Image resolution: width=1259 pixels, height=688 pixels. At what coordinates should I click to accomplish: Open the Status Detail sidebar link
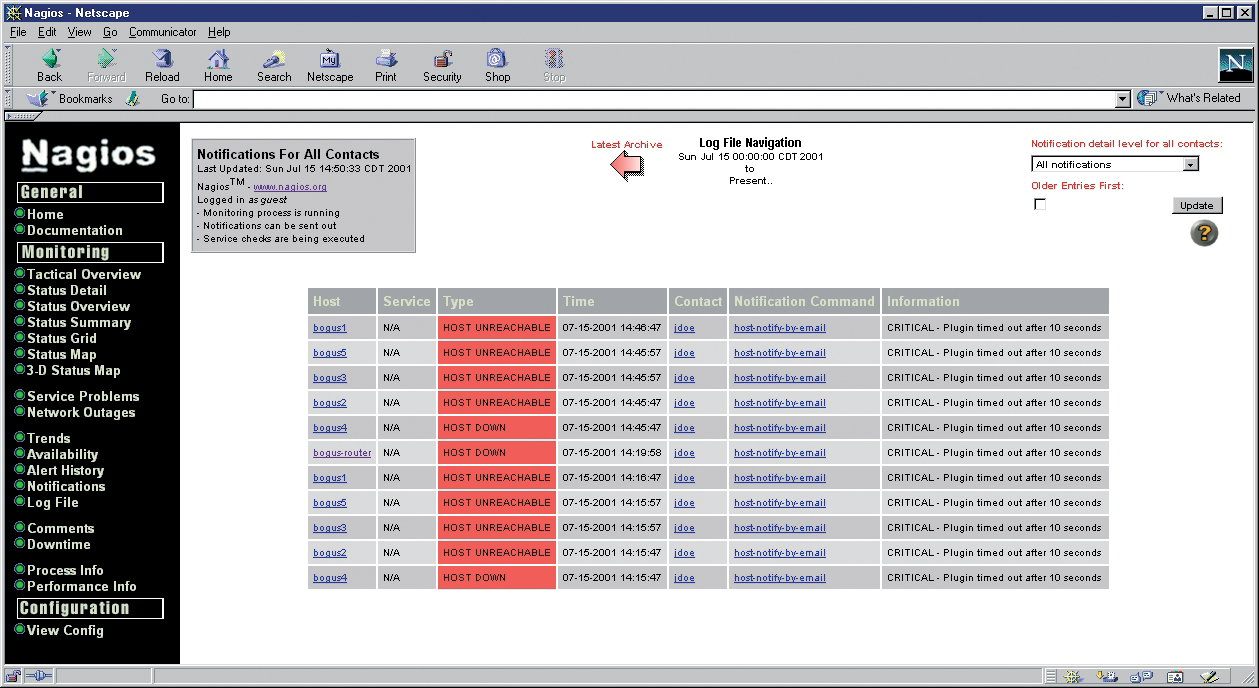[x=67, y=290]
